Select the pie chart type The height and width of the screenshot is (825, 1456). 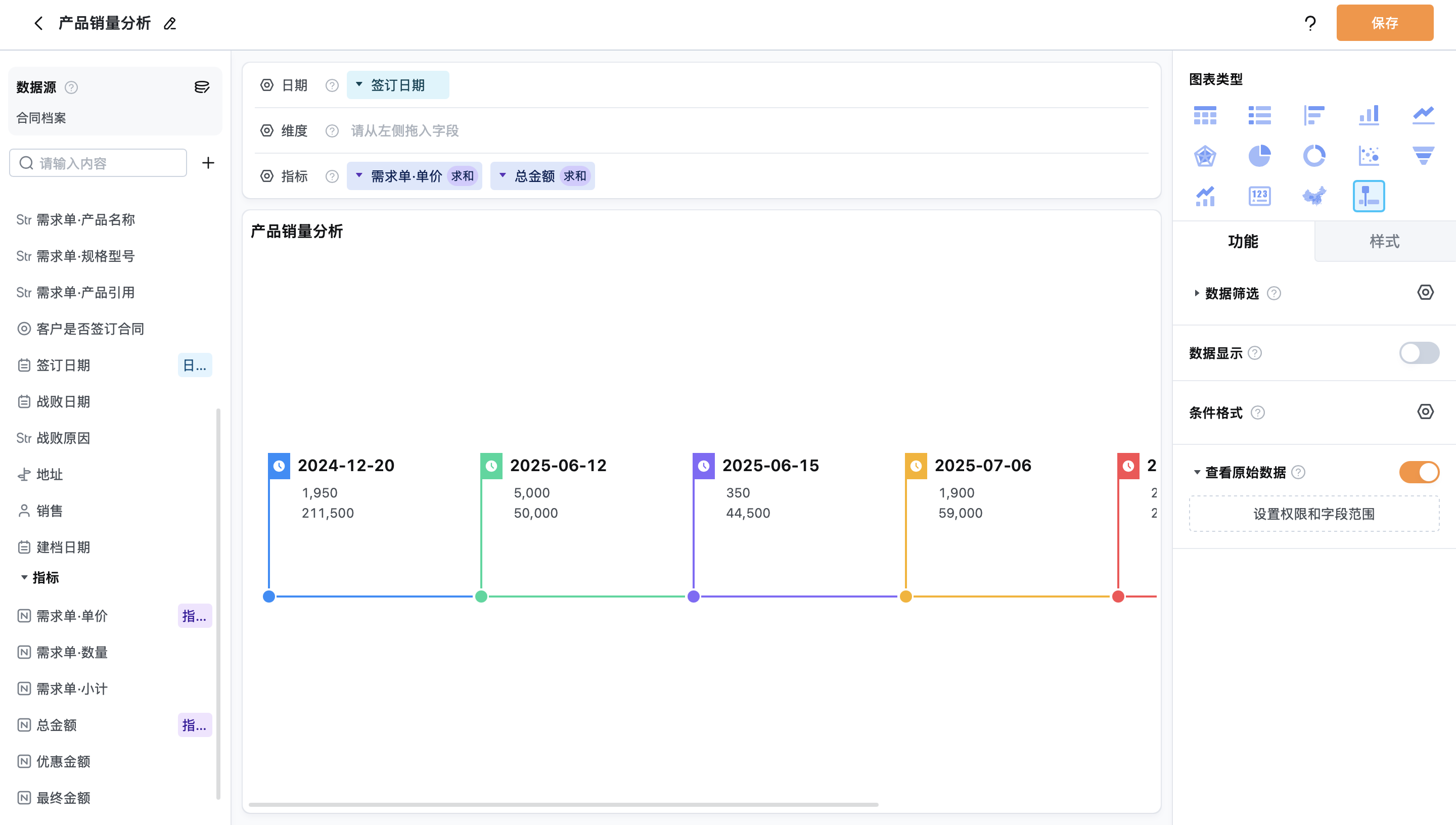pos(1259,156)
